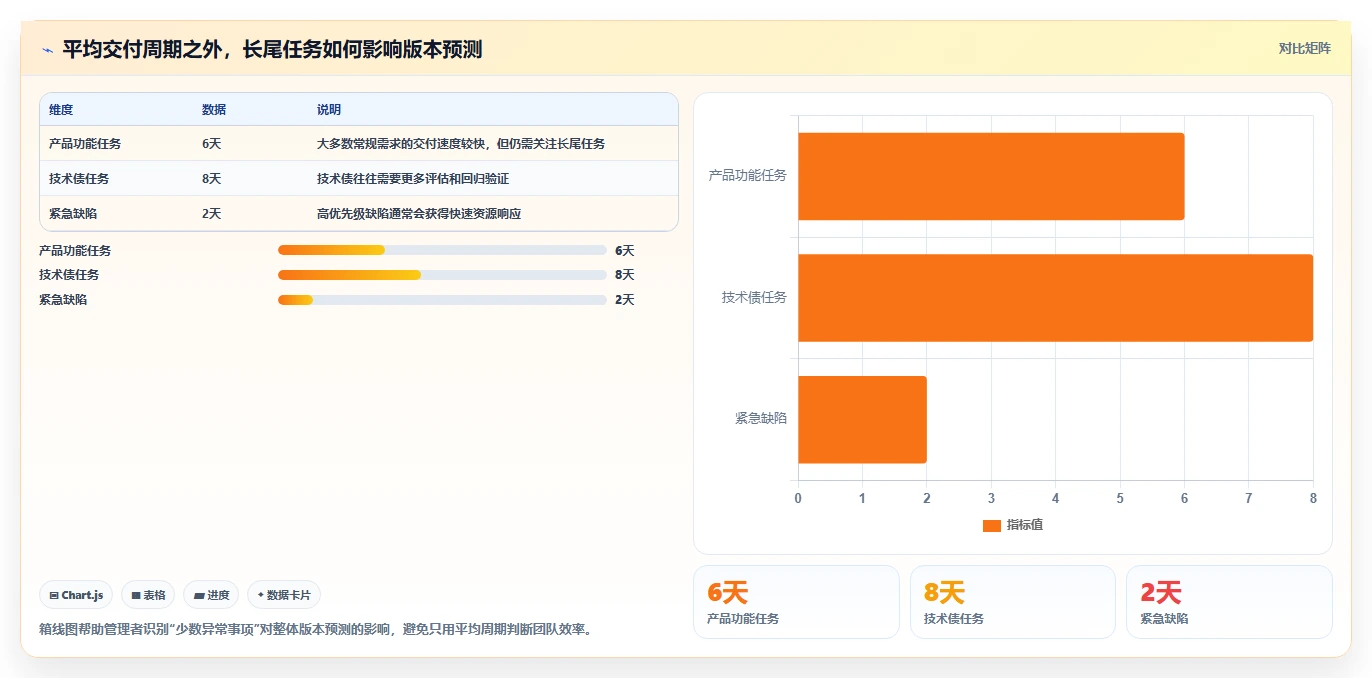Click the 对比矩阵 label in header
The image size is (1372, 678).
coord(1304,49)
